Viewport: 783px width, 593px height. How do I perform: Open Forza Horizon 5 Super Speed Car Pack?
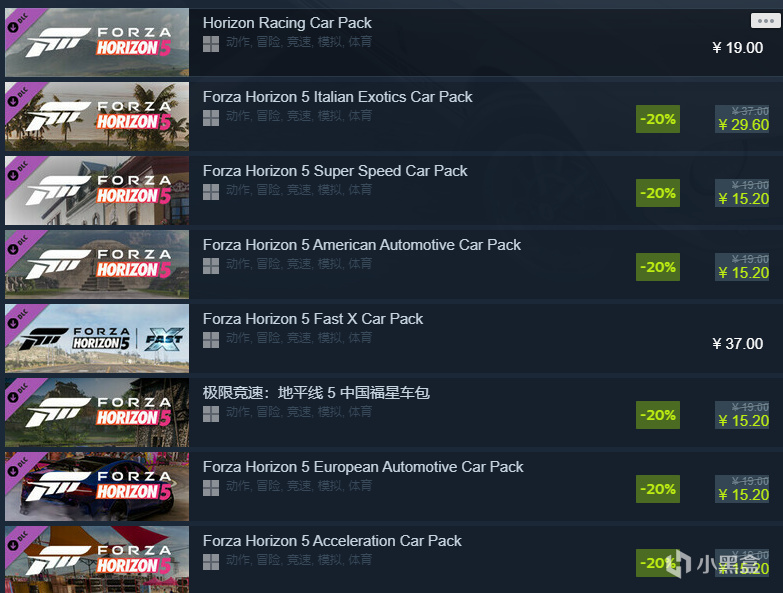click(335, 171)
